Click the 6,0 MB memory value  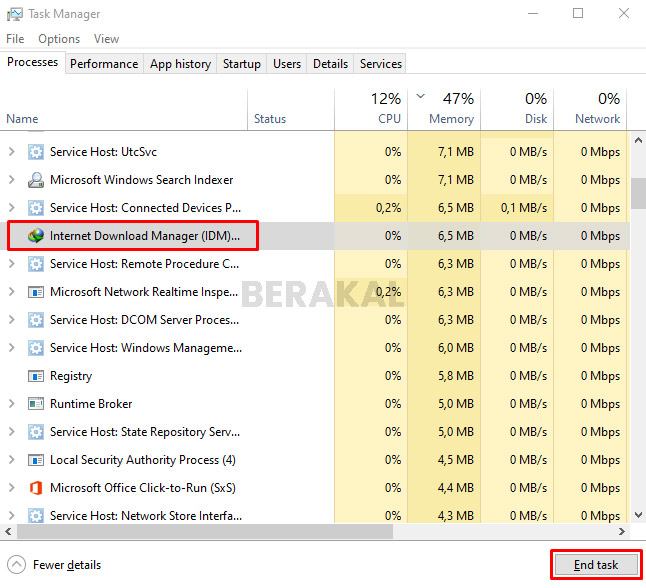[456, 348]
